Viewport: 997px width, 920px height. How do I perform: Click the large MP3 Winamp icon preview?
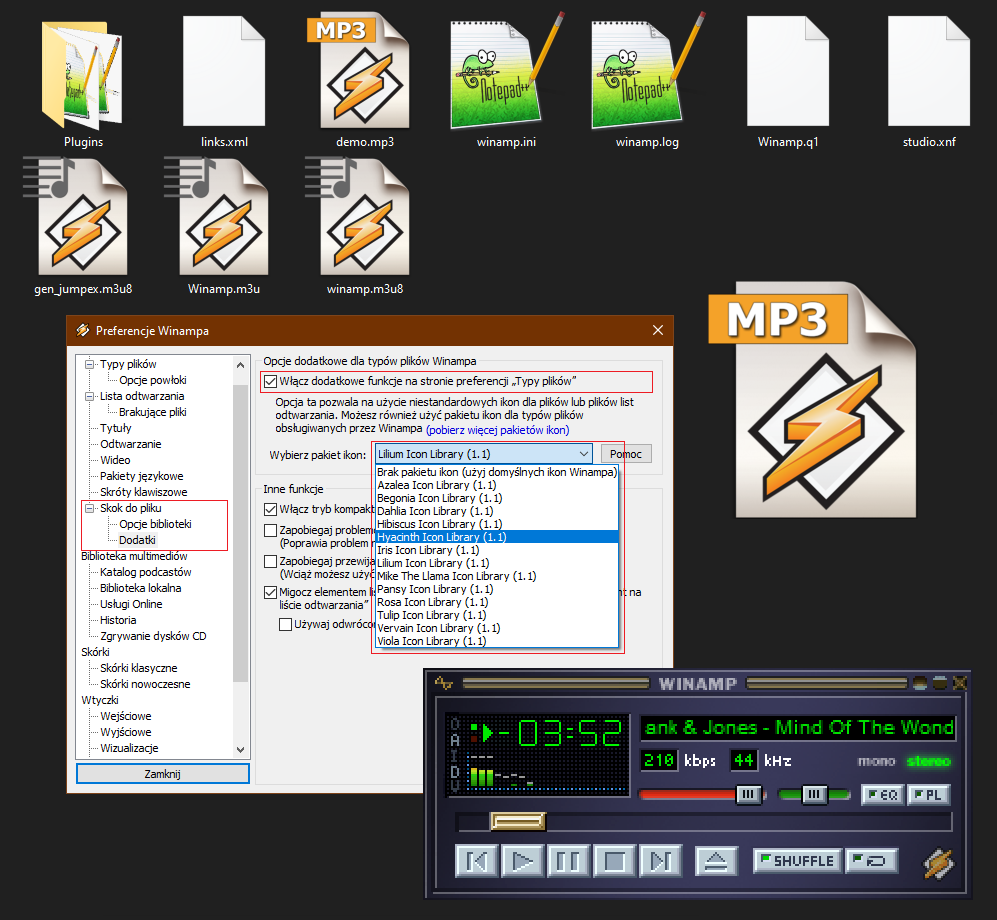[814, 401]
